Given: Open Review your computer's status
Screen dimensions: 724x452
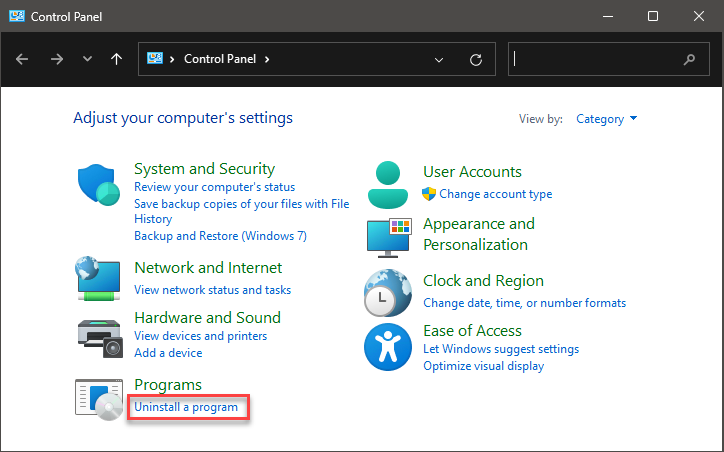Looking at the screenshot, I should [214, 187].
